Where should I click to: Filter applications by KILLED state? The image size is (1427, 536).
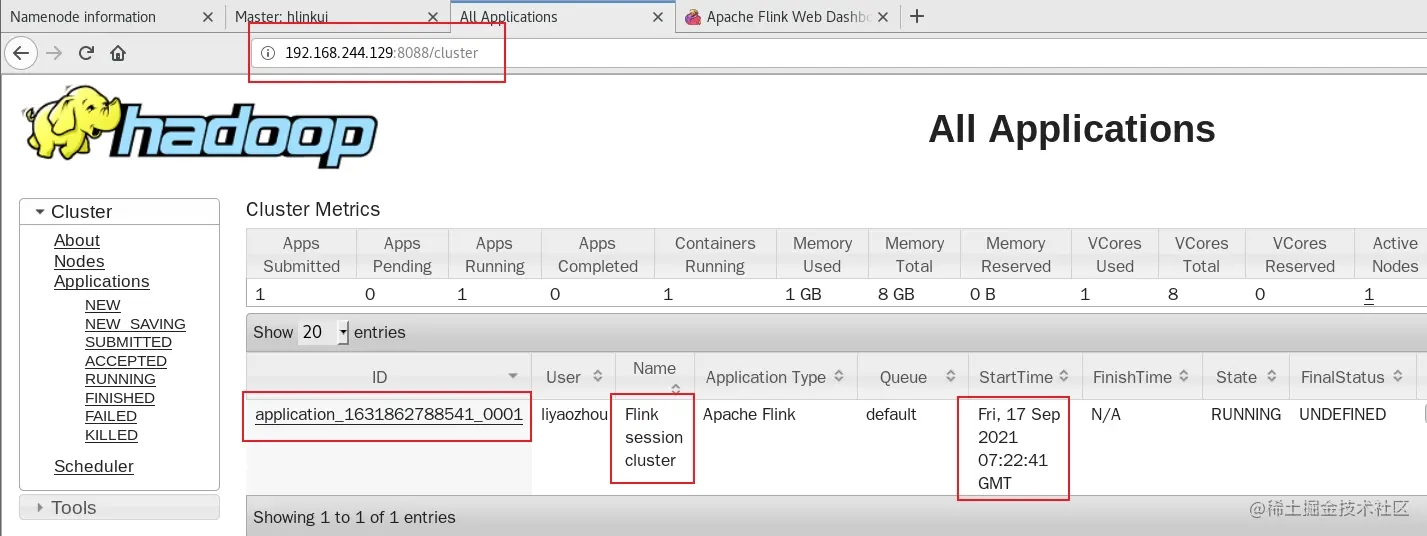click(x=111, y=435)
